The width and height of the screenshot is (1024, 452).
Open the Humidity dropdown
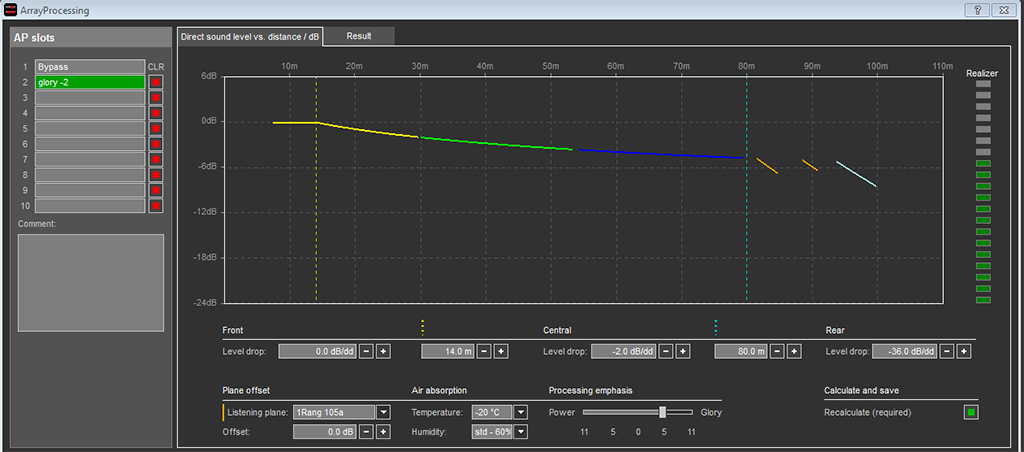pos(520,432)
